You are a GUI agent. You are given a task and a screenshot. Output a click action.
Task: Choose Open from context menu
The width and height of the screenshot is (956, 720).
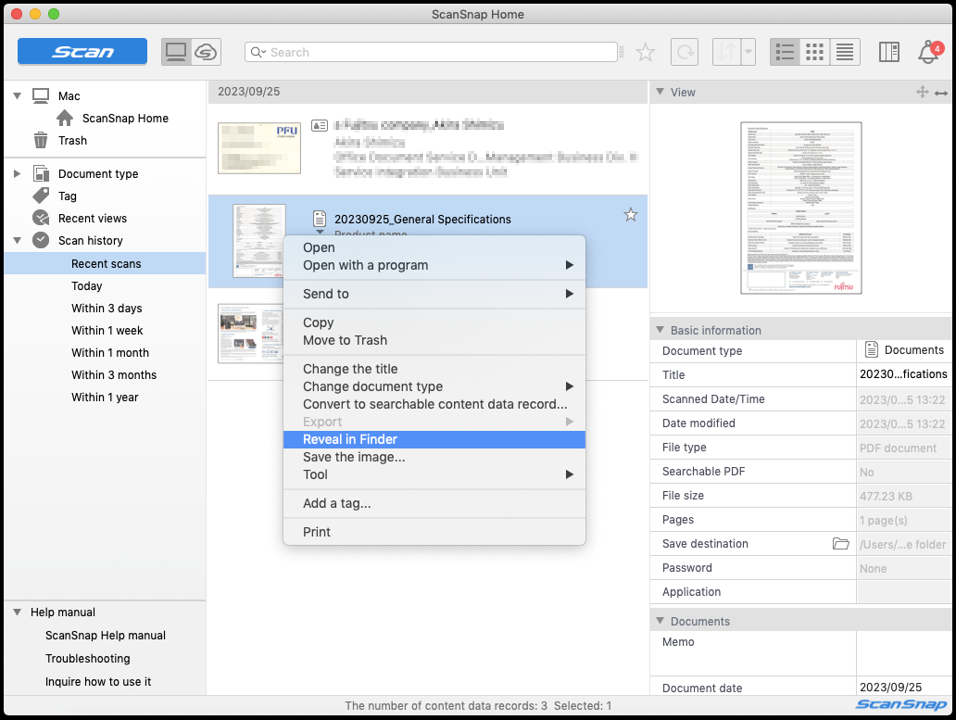(434, 248)
